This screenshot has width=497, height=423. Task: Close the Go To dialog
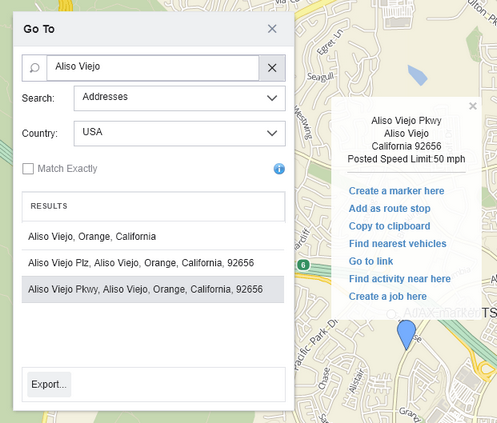[x=272, y=29]
